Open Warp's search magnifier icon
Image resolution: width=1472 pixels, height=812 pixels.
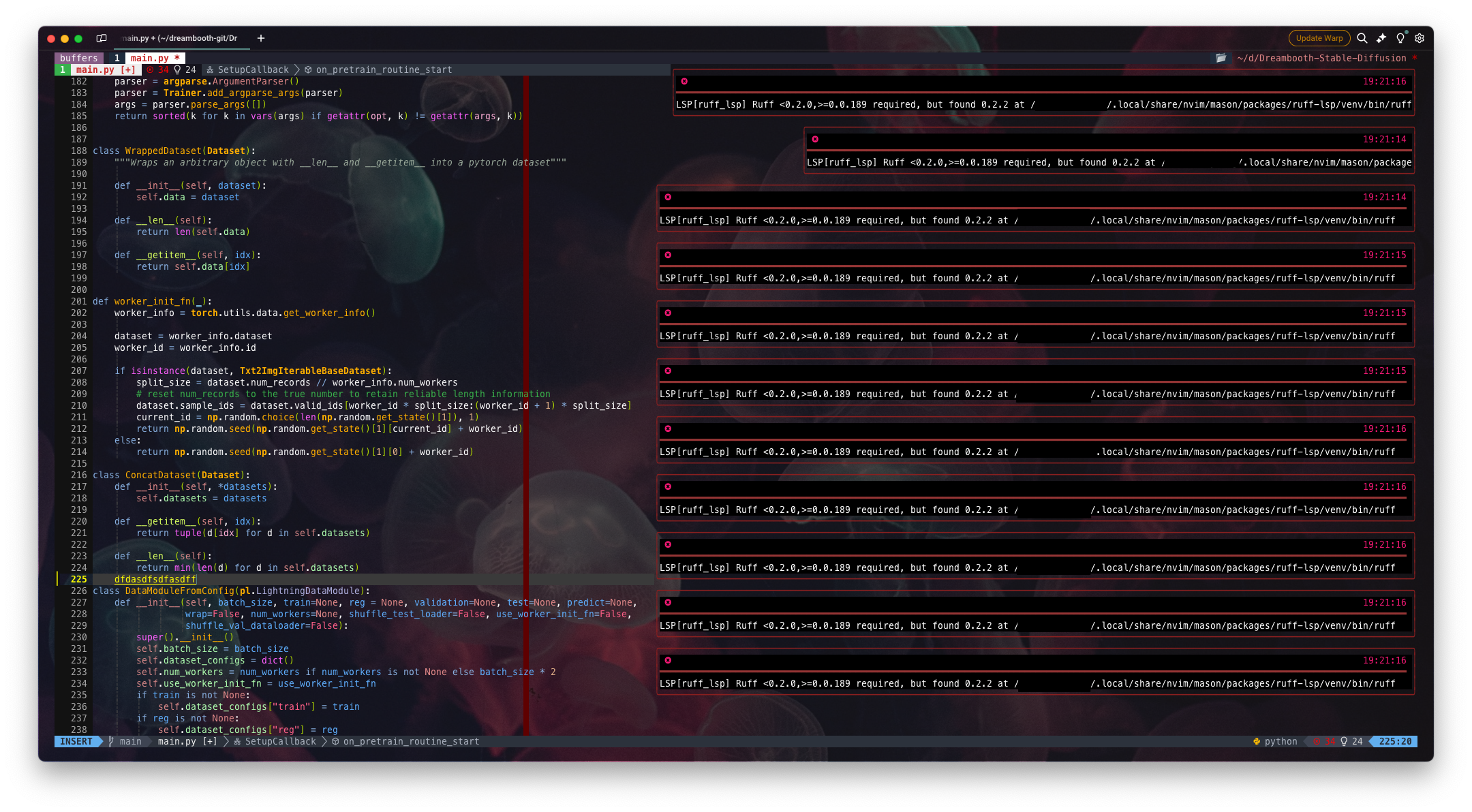pyautogui.click(x=1362, y=38)
